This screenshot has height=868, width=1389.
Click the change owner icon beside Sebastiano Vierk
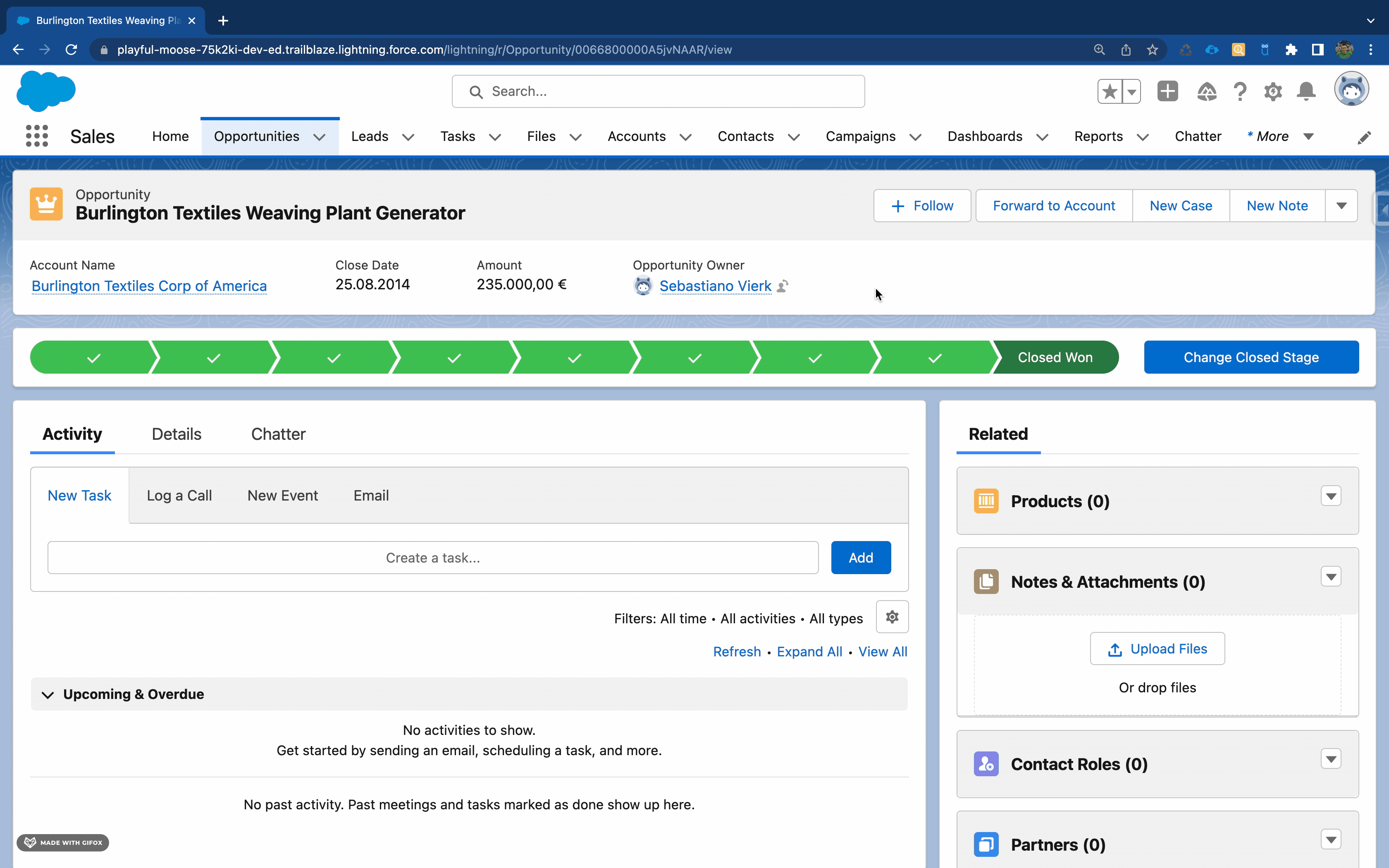783,286
